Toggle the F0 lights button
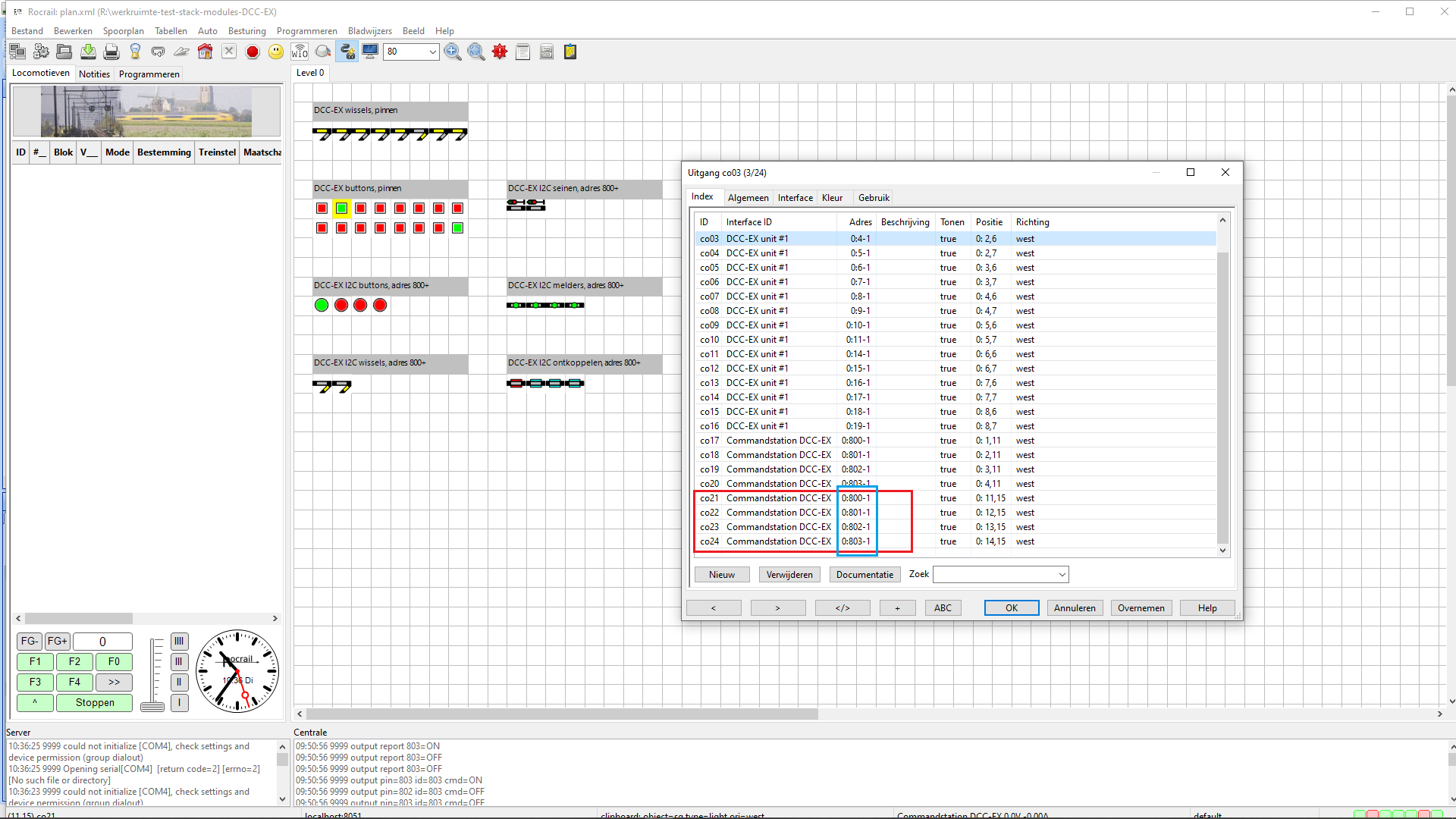Viewport: 1456px width, 819px height. pos(114,661)
